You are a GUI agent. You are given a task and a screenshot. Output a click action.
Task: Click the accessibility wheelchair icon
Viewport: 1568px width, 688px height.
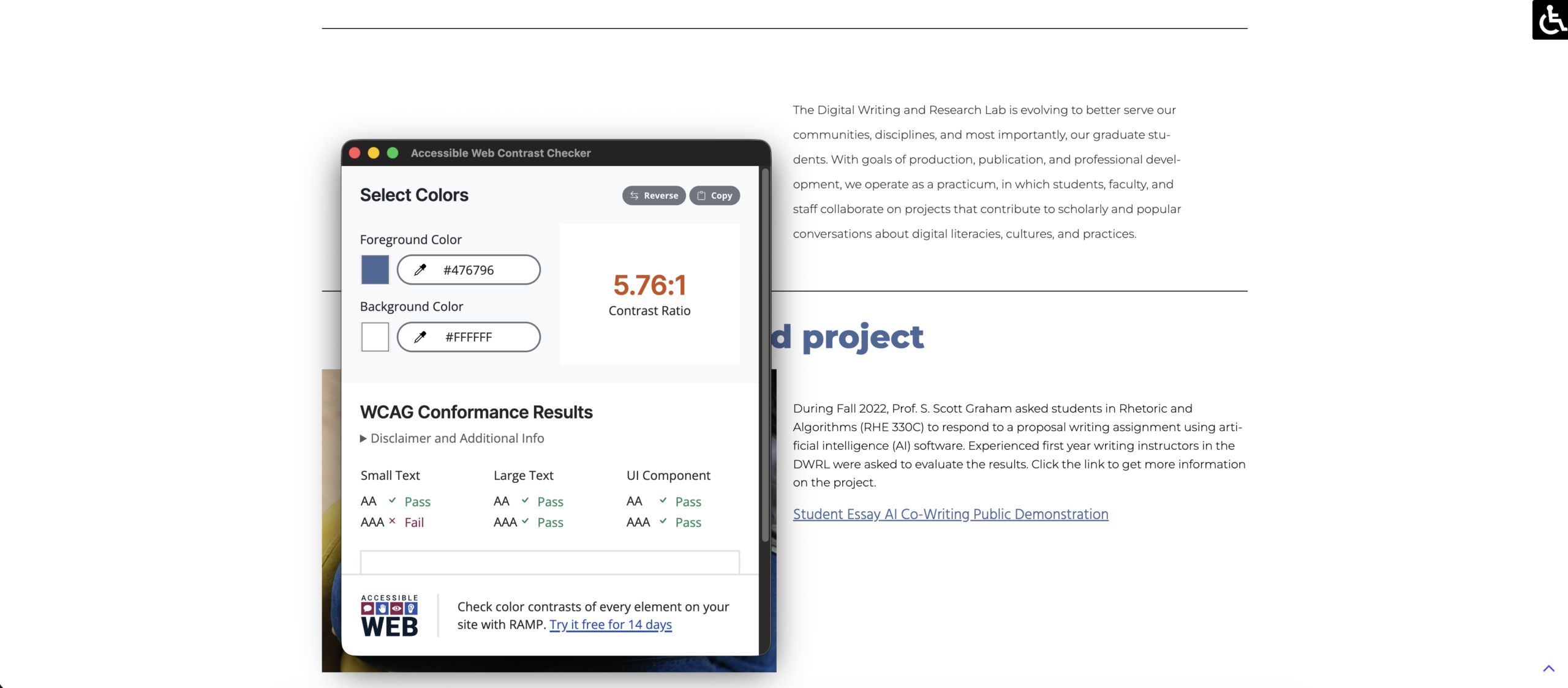coord(1551,20)
